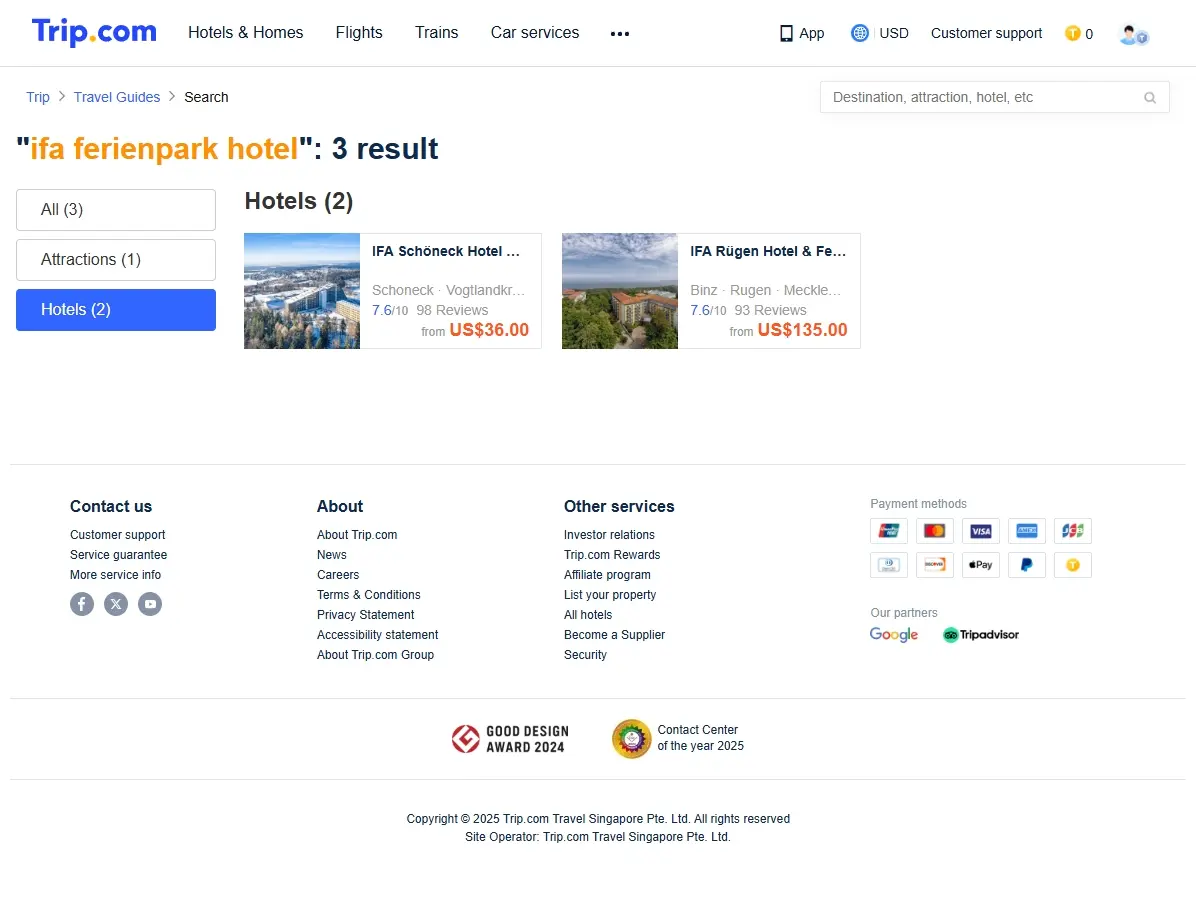Open the Trains menu
Viewport: 1196px width, 921px height.
(436, 33)
